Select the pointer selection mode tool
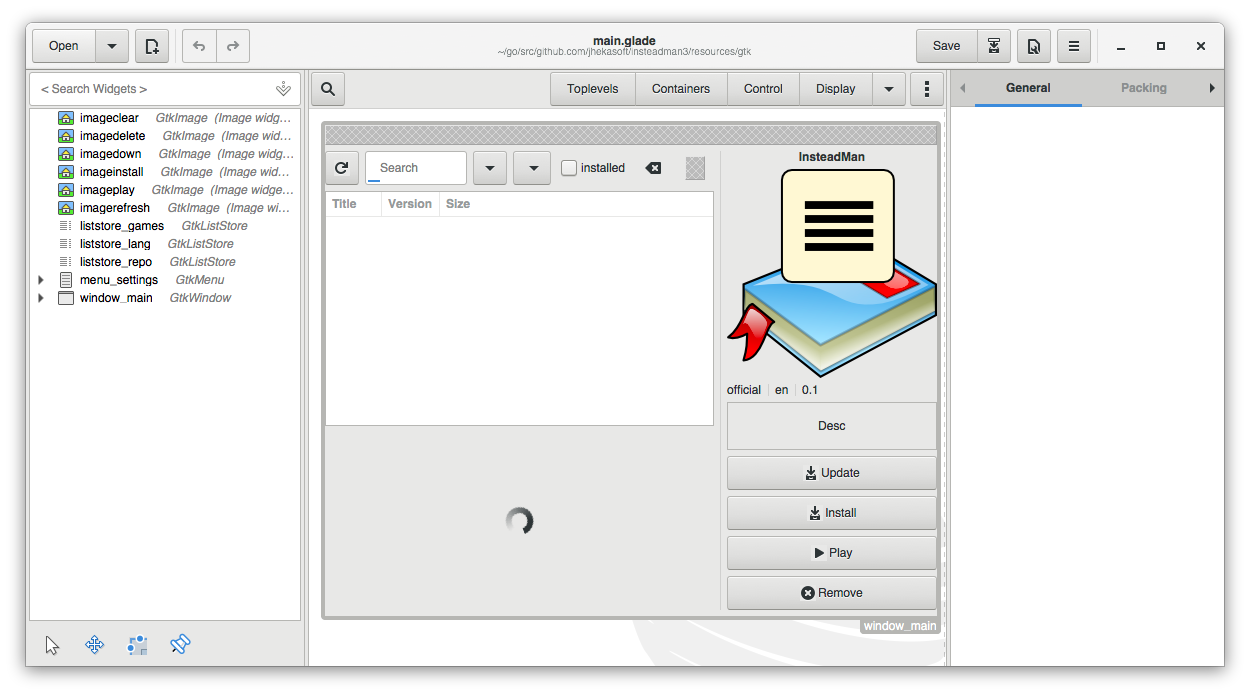This screenshot has width=1250, height=695. coord(53,645)
